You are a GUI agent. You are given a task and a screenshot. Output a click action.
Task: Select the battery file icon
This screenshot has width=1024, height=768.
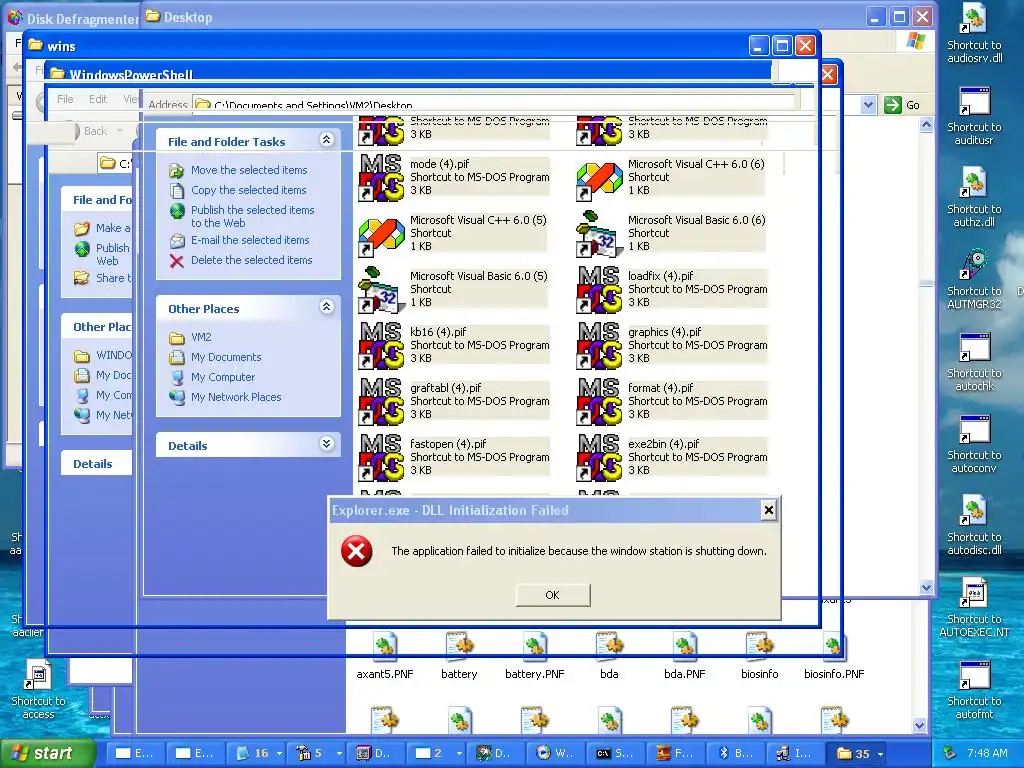[459, 647]
